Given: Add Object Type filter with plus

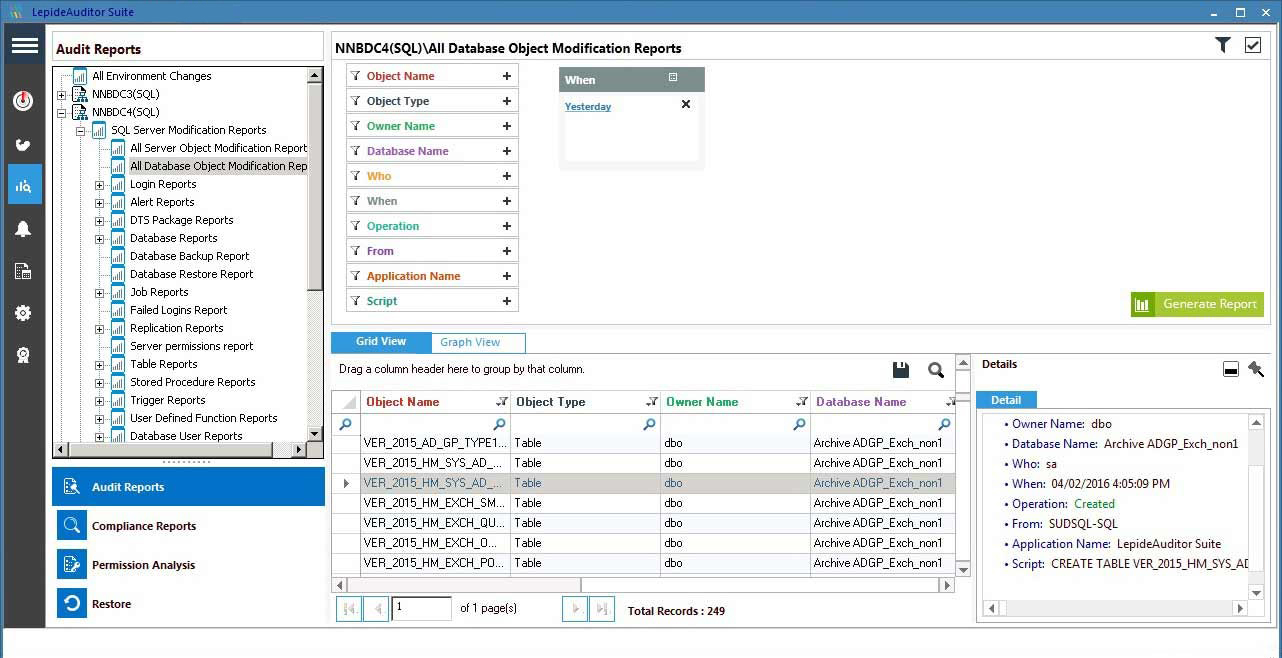Looking at the screenshot, I should point(507,101).
